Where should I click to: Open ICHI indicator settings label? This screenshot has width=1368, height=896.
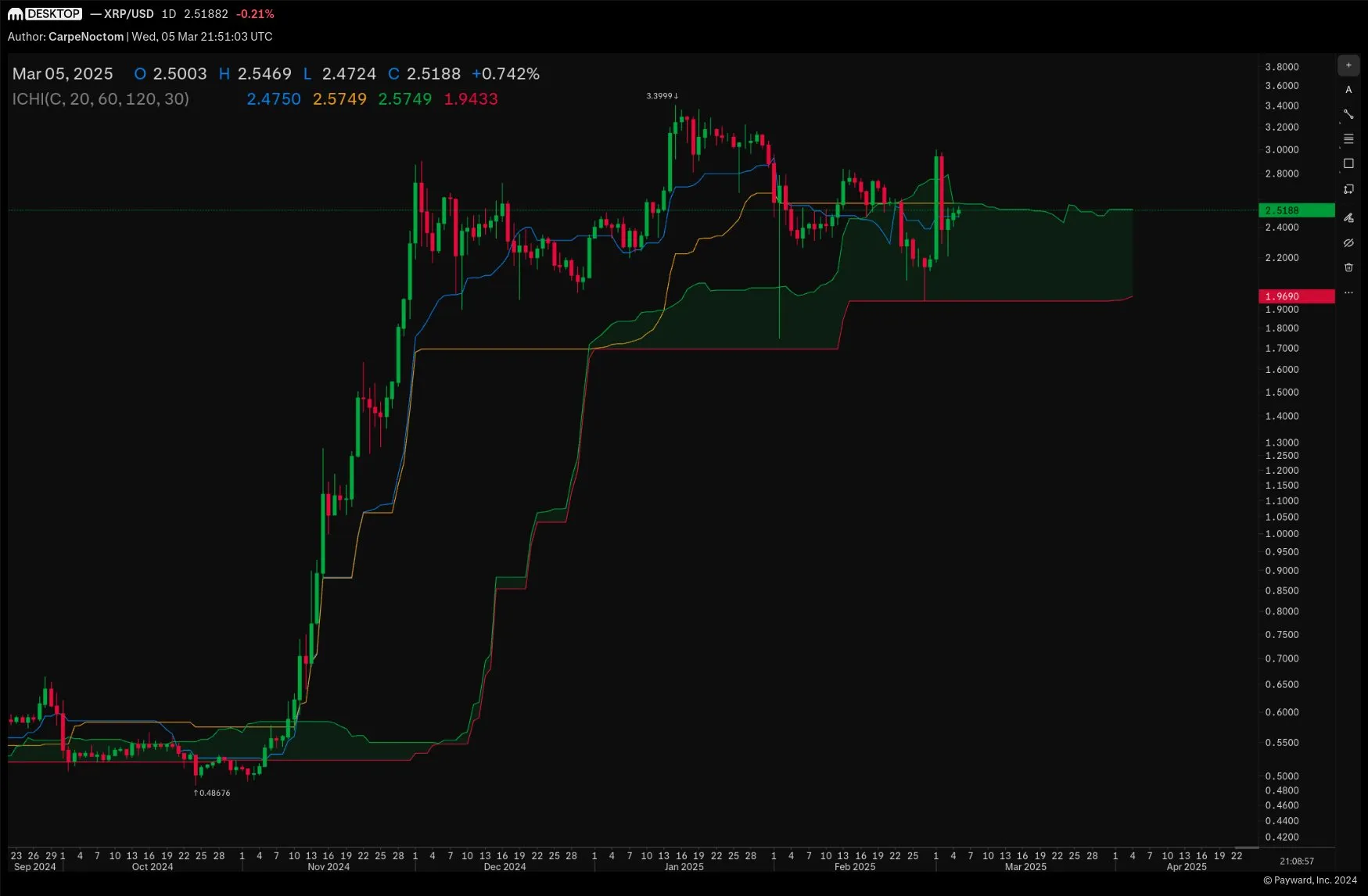click(x=100, y=99)
